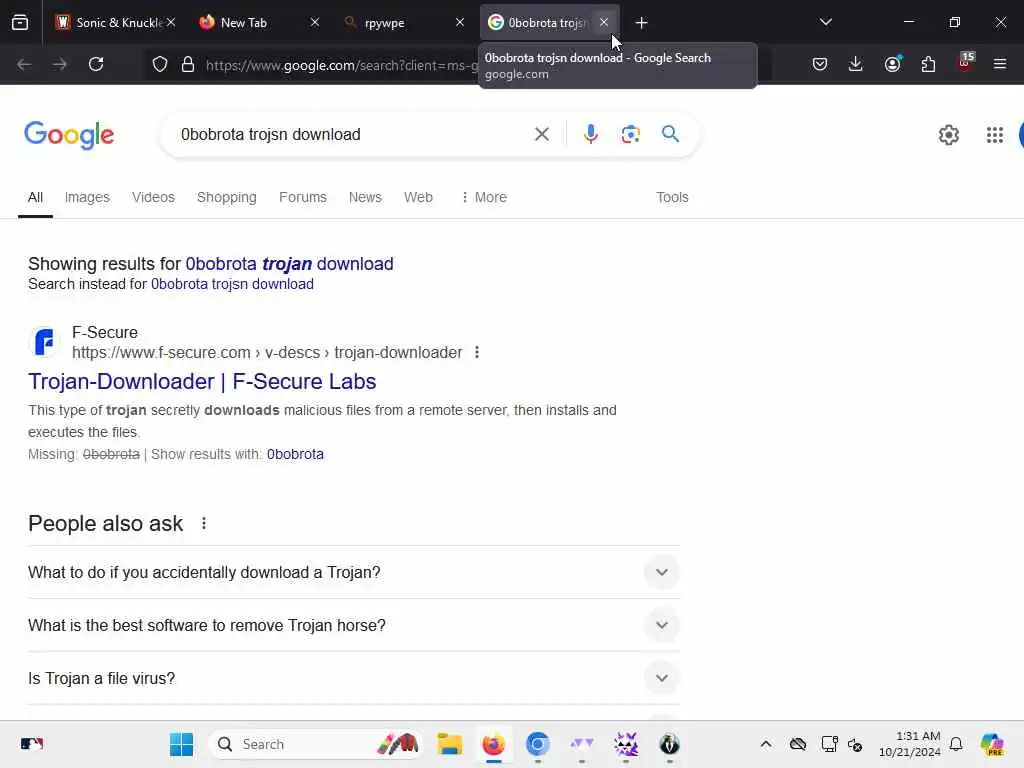1024x768 pixels.
Task: Open search Tools options
Action: [x=672, y=197]
